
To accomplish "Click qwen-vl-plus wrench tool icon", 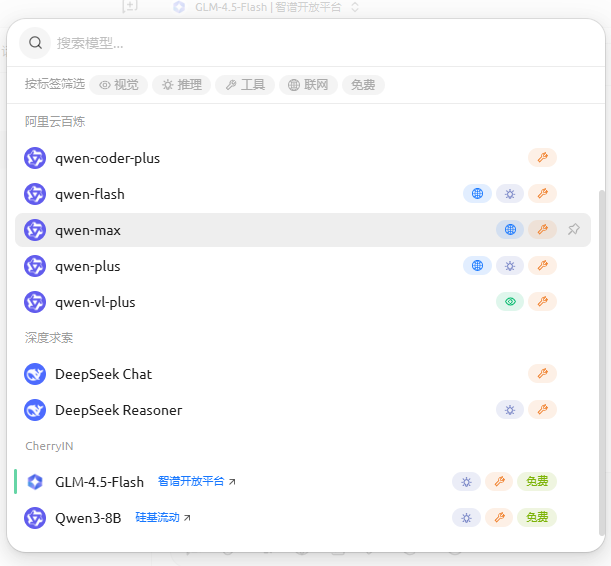I will pos(542,302).
